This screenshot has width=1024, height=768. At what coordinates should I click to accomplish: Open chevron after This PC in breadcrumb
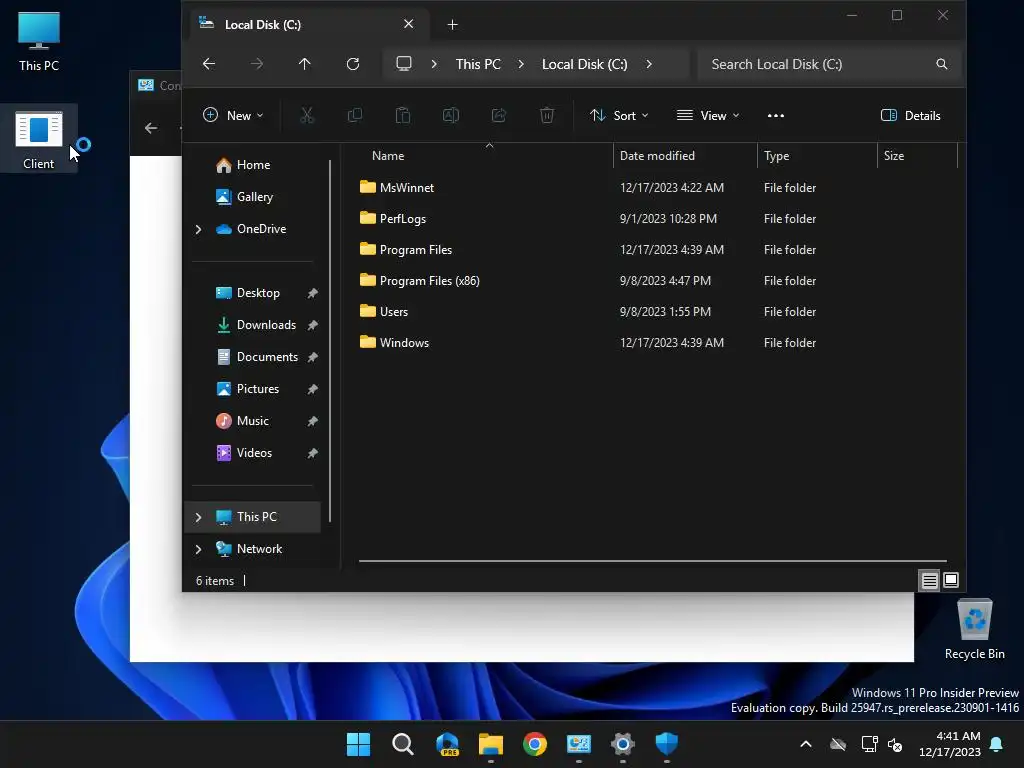[521, 64]
